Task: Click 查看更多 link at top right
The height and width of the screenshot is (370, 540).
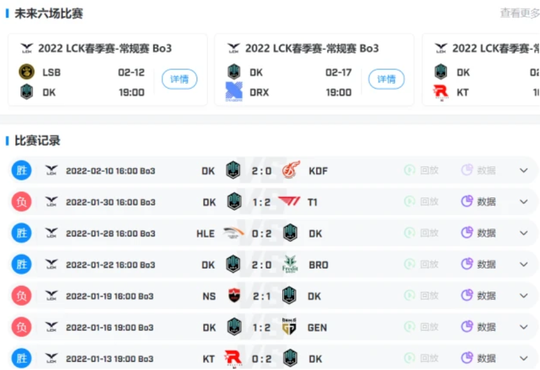Action: coord(520,13)
